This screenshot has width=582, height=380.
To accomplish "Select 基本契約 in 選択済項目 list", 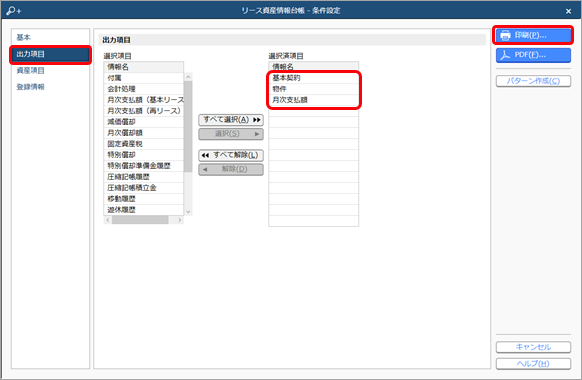I will click(x=314, y=78).
